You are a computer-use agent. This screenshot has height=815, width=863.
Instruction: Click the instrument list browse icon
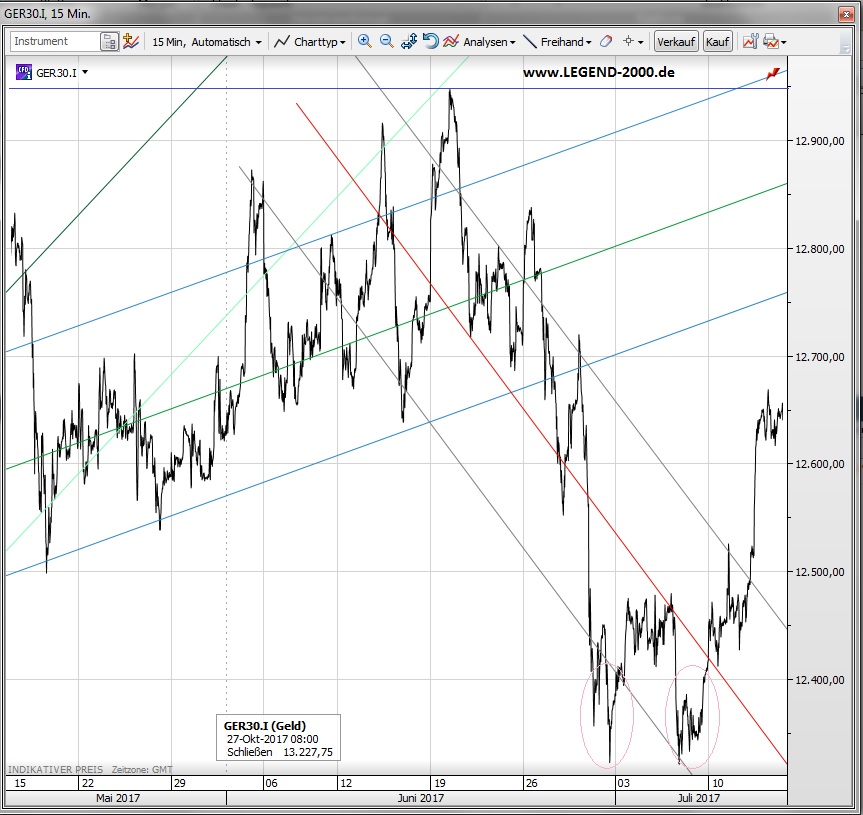[110, 42]
